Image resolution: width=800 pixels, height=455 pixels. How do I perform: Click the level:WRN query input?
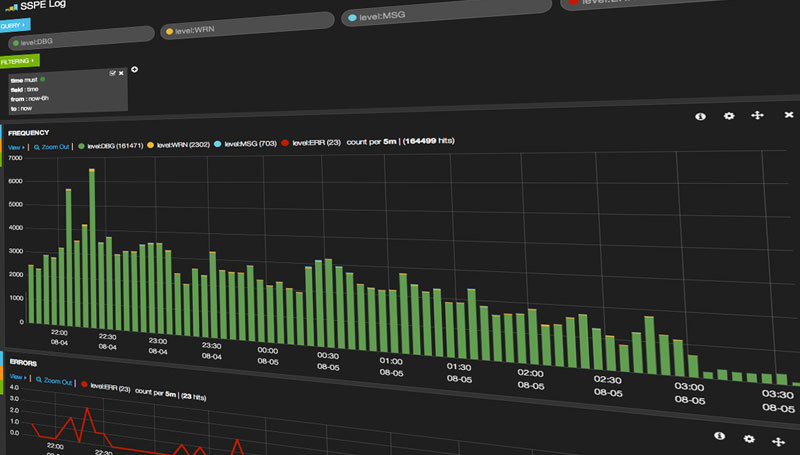[247, 26]
